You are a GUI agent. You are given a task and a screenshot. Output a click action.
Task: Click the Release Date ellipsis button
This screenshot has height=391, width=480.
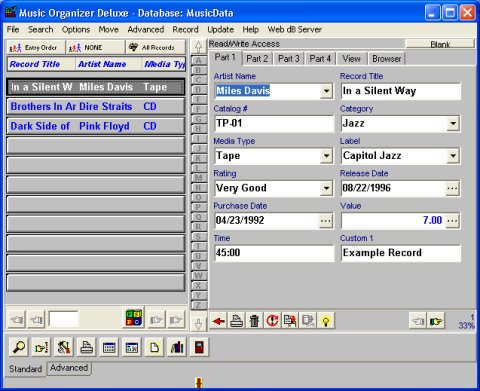pyautogui.click(x=452, y=188)
